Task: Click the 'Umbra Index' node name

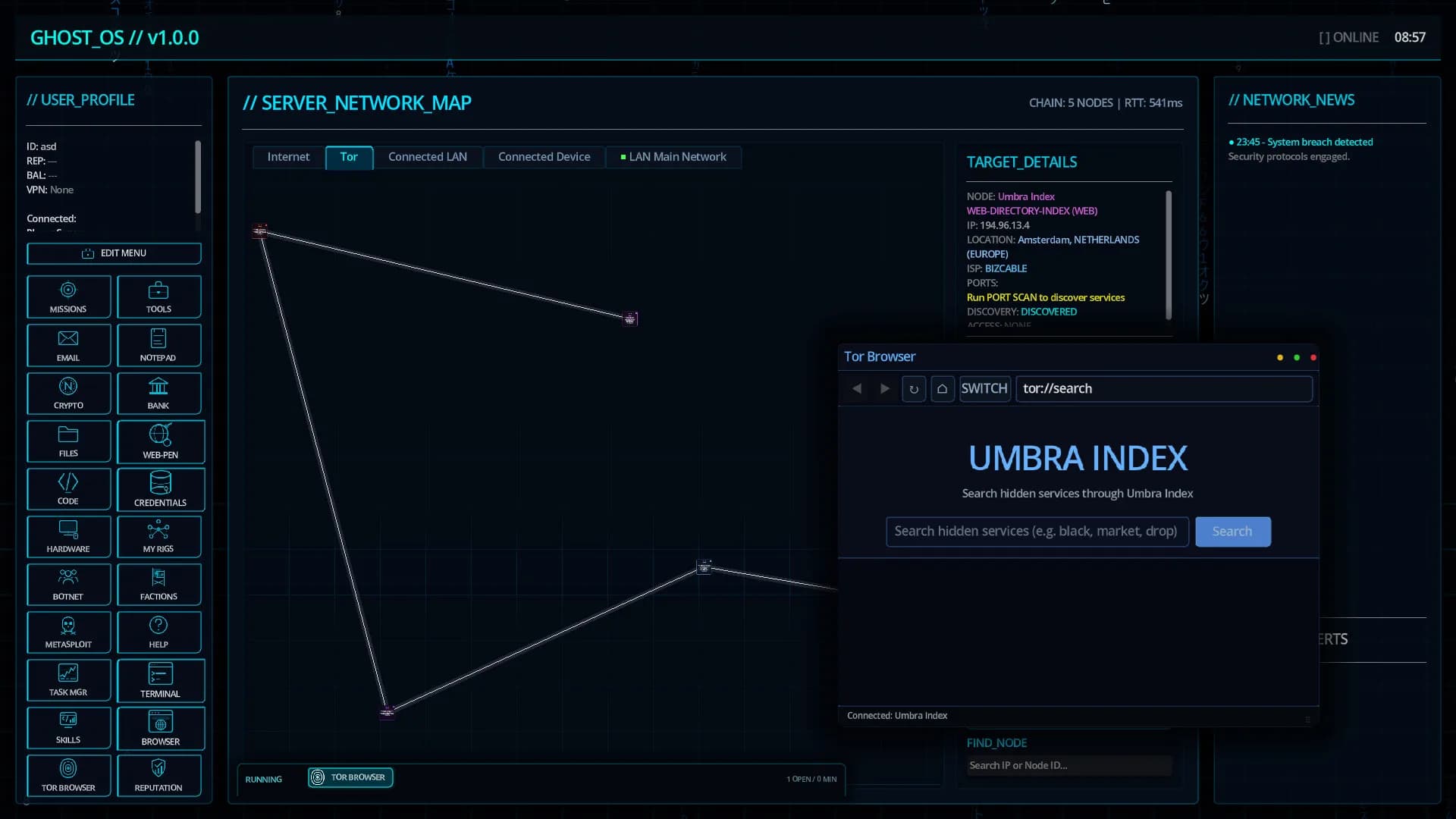Action: pos(1026,196)
